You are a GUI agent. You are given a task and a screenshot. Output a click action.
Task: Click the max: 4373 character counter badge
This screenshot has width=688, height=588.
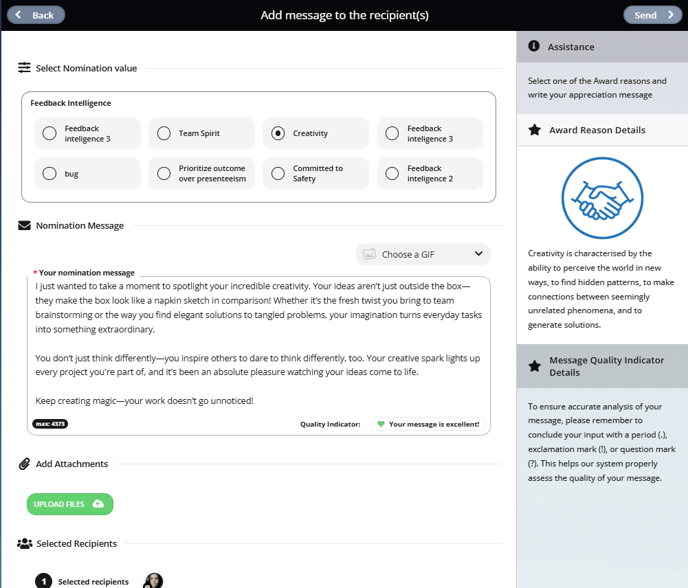tap(50, 424)
